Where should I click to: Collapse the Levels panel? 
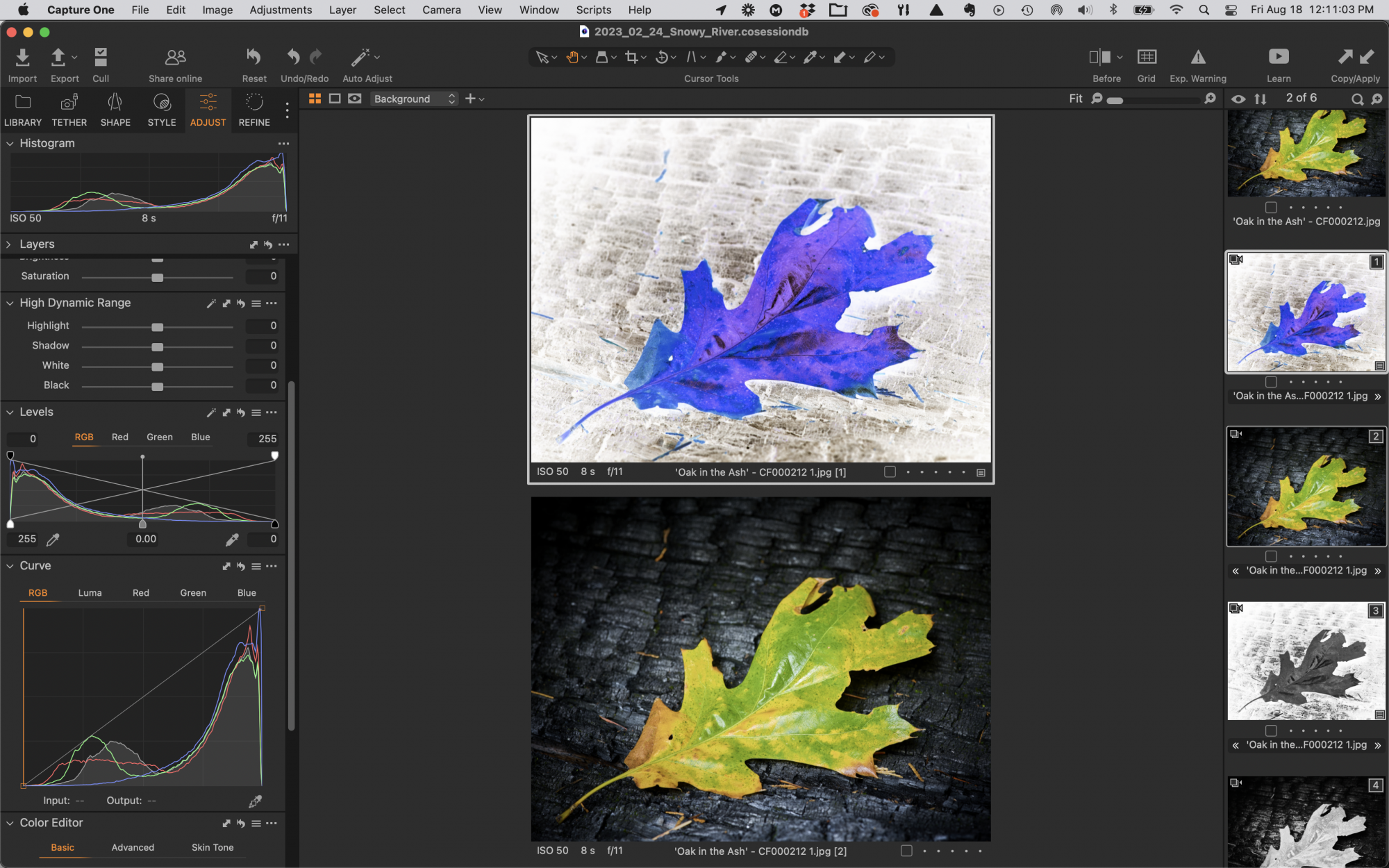[x=10, y=412]
